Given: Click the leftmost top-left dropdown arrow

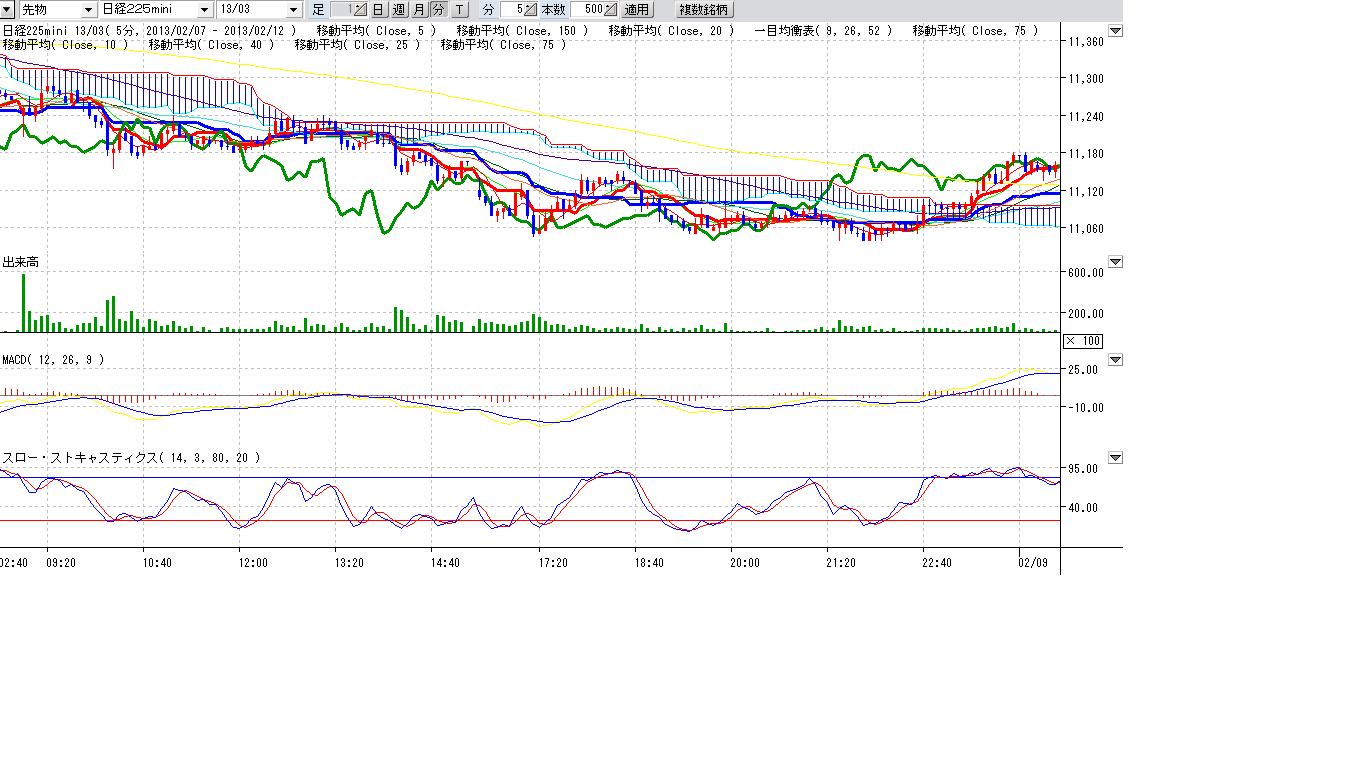Looking at the screenshot, I should click(6, 9).
